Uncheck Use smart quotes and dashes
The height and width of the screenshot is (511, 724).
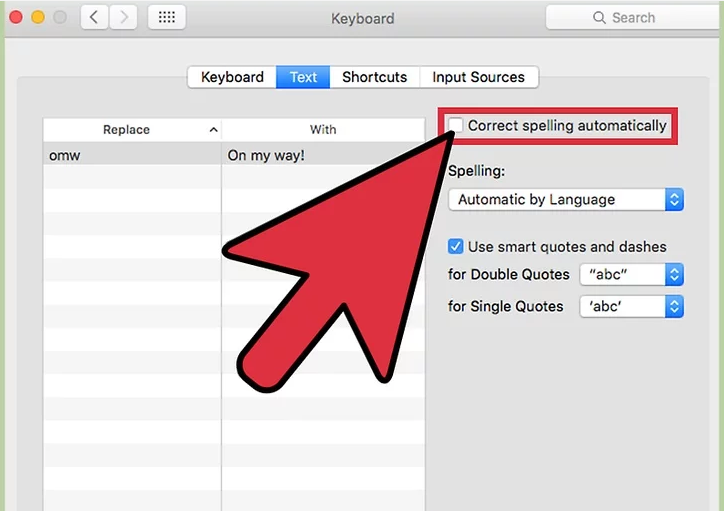click(455, 246)
